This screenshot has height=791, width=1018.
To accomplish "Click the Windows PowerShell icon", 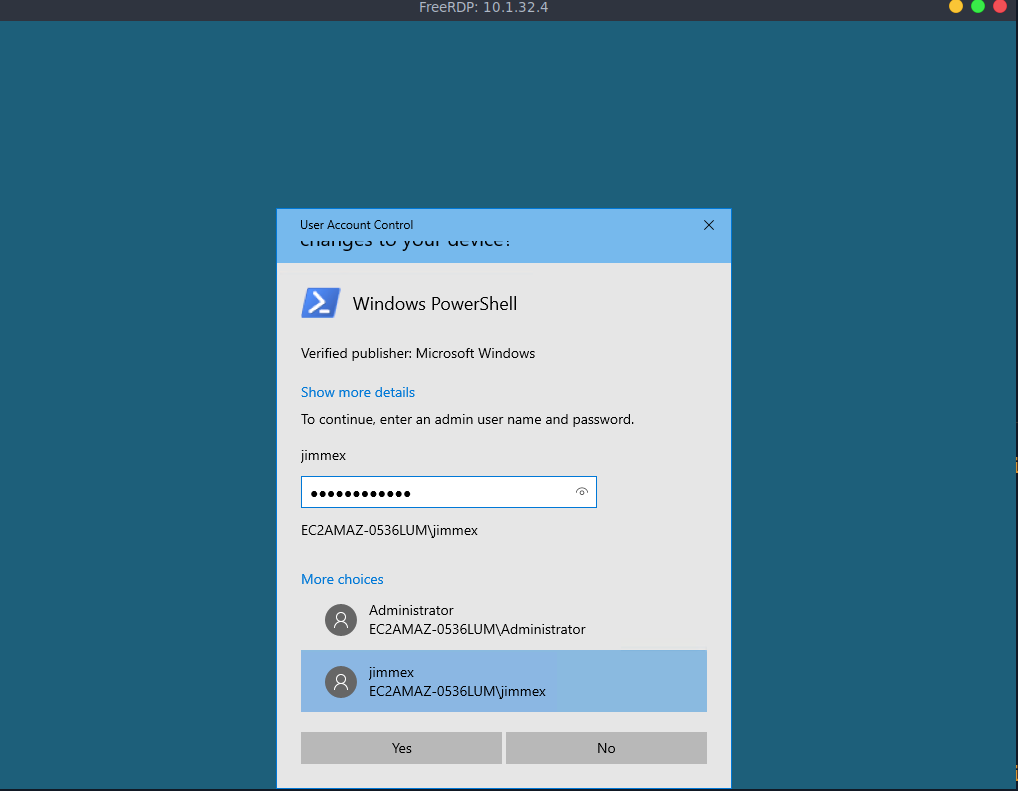I will point(321,303).
